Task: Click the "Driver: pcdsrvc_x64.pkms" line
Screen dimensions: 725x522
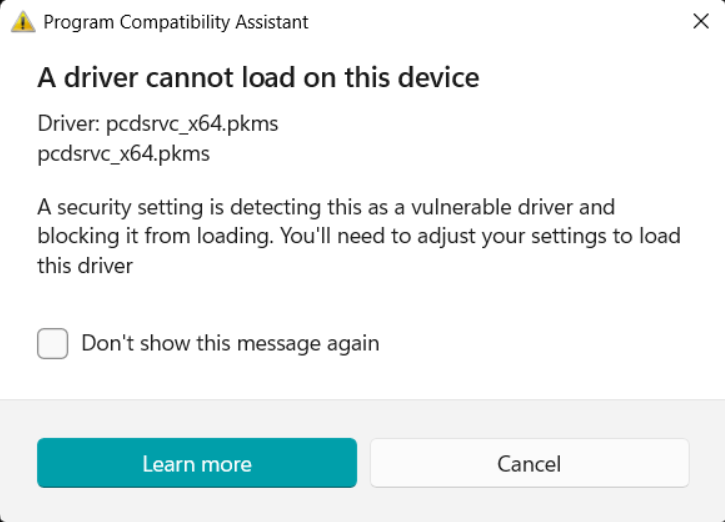Action: click(x=157, y=125)
